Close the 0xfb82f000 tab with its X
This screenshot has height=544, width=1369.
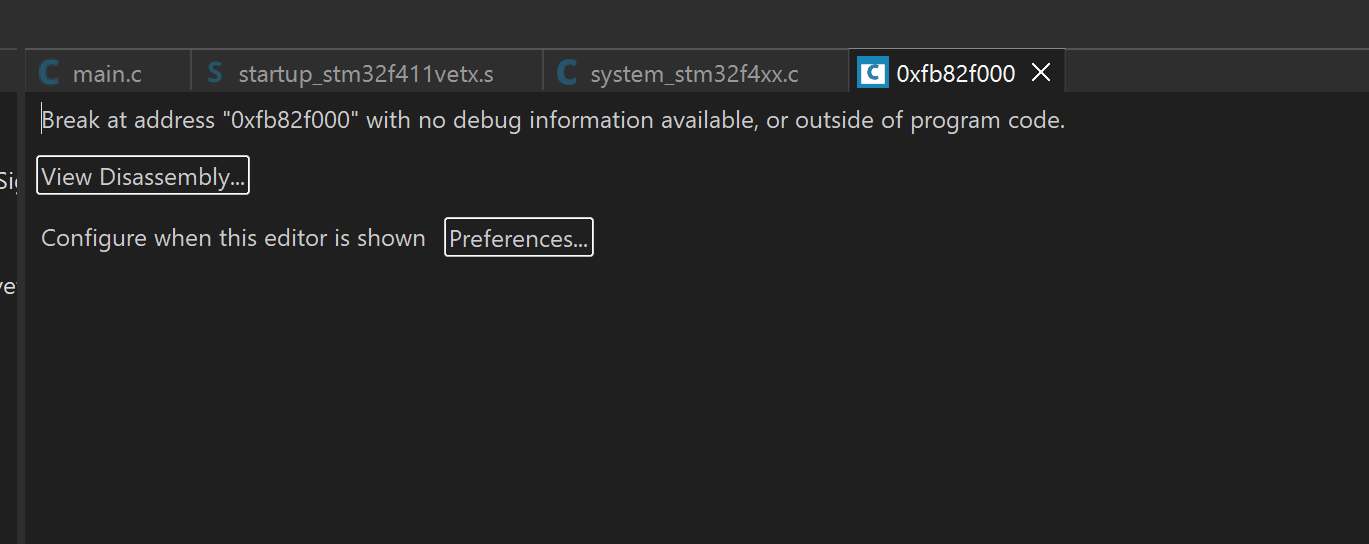1041,73
